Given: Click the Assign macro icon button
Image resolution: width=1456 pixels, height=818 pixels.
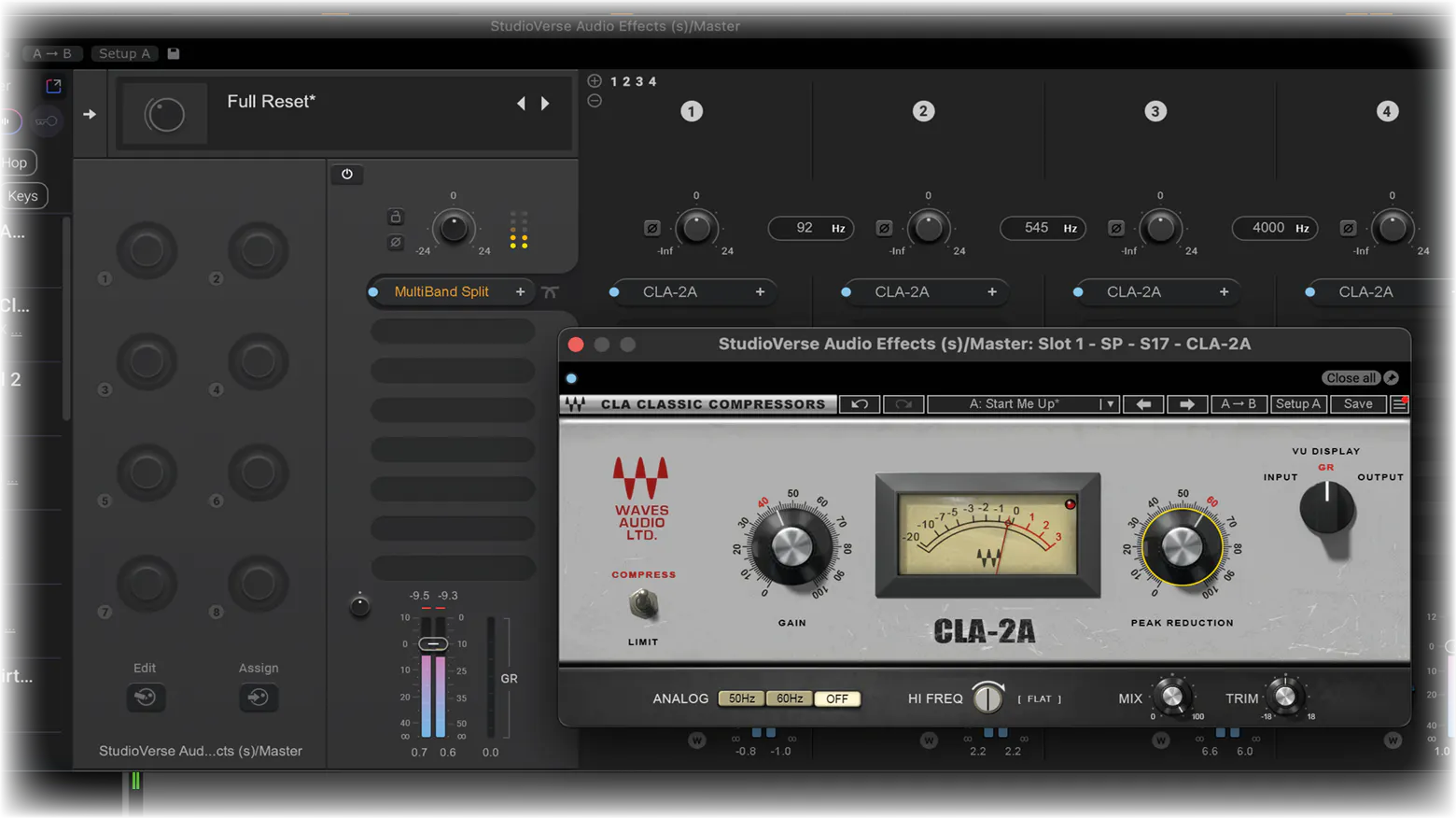Looking at the screenshot, I should point(259,698).
